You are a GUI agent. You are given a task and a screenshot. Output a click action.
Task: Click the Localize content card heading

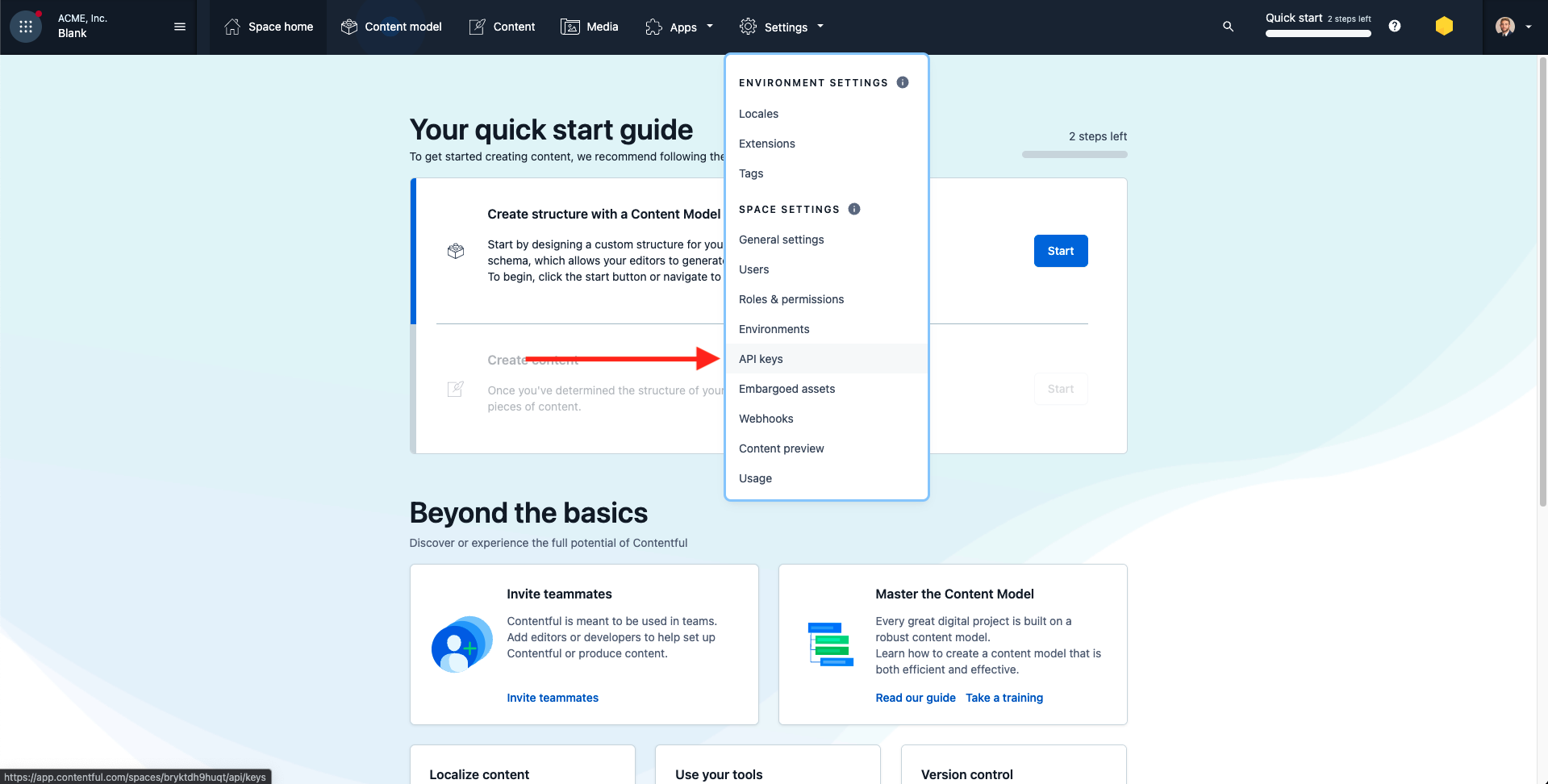(x=479, y=774)
